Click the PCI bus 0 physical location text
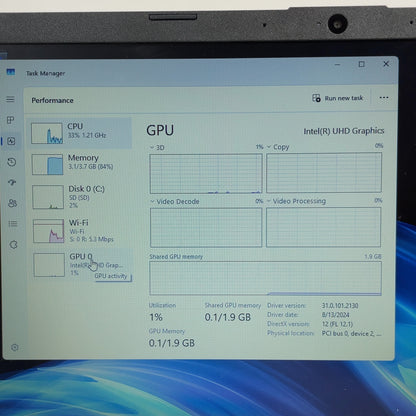Image resolution: width=416 pixels, height=416 pixels. 352,333
